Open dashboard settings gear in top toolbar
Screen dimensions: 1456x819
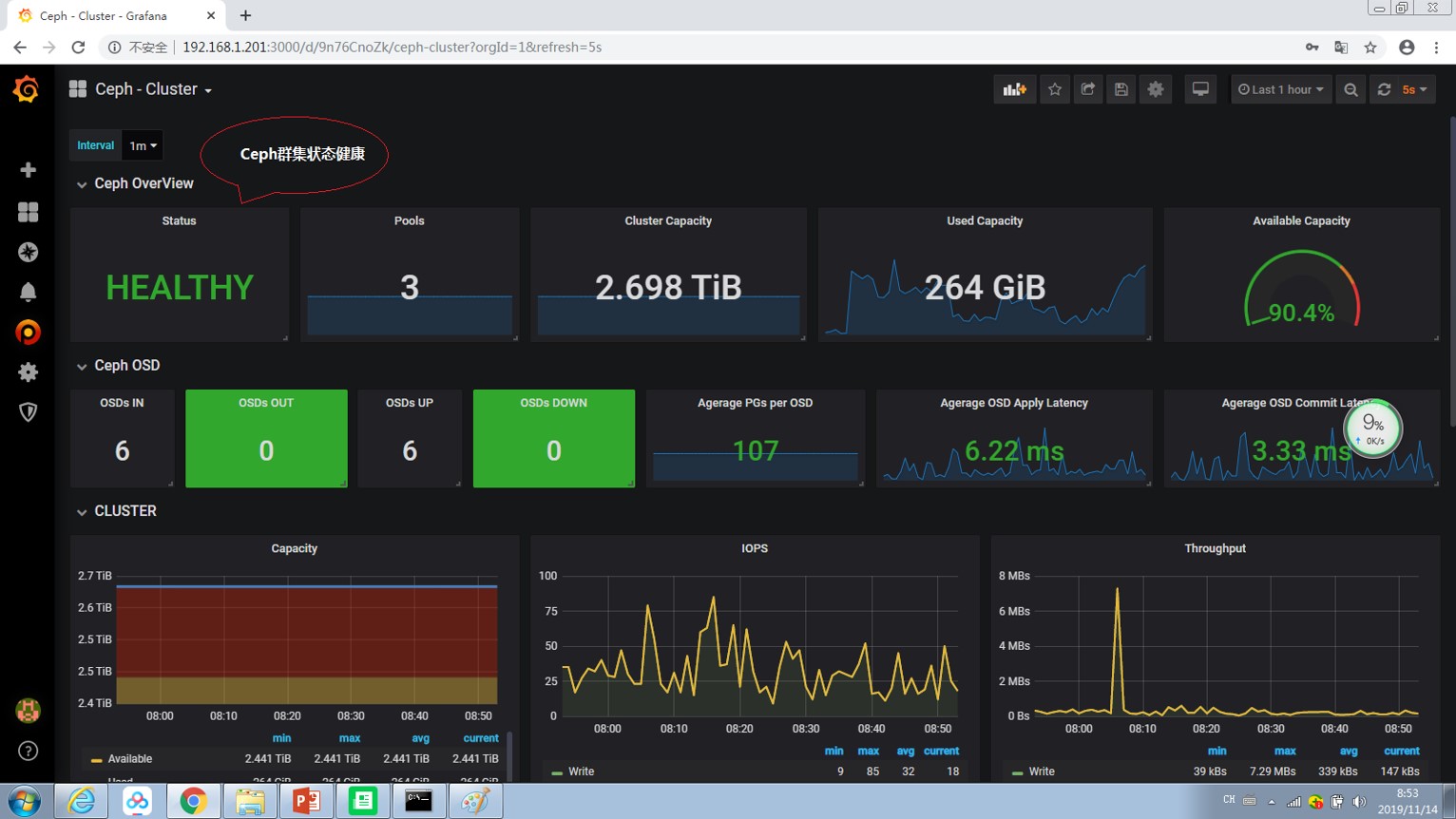tap(1156, 89)
